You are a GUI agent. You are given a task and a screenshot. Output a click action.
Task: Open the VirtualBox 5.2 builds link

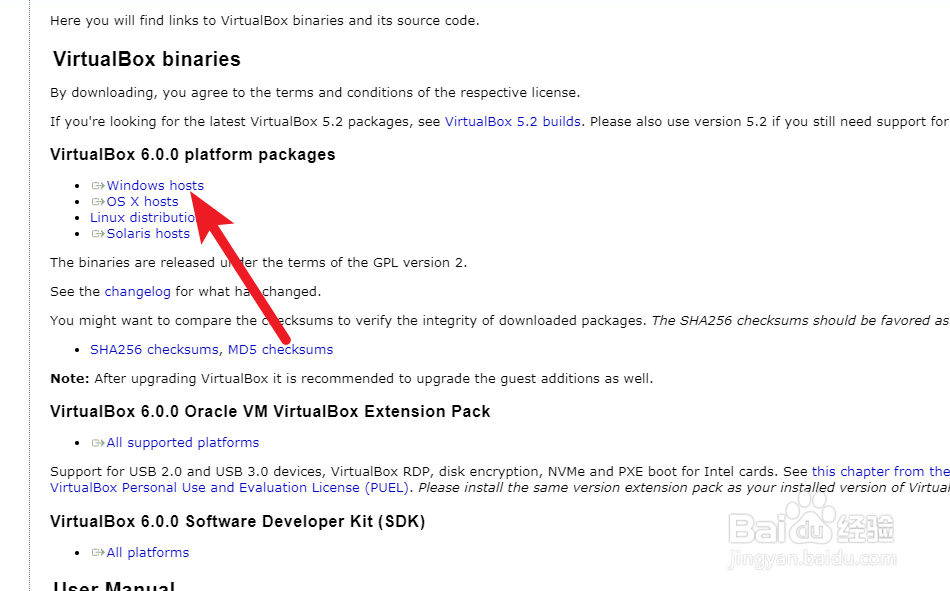point(513,121)
